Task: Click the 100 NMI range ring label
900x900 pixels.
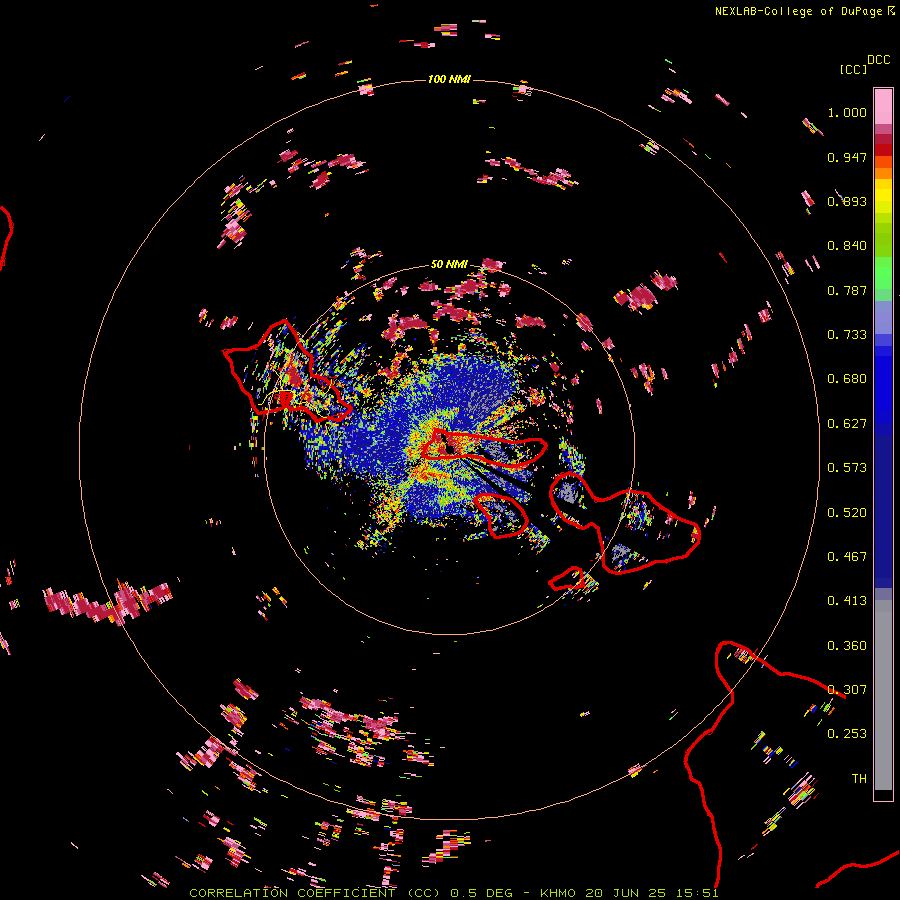Action: tap(449, 79)
